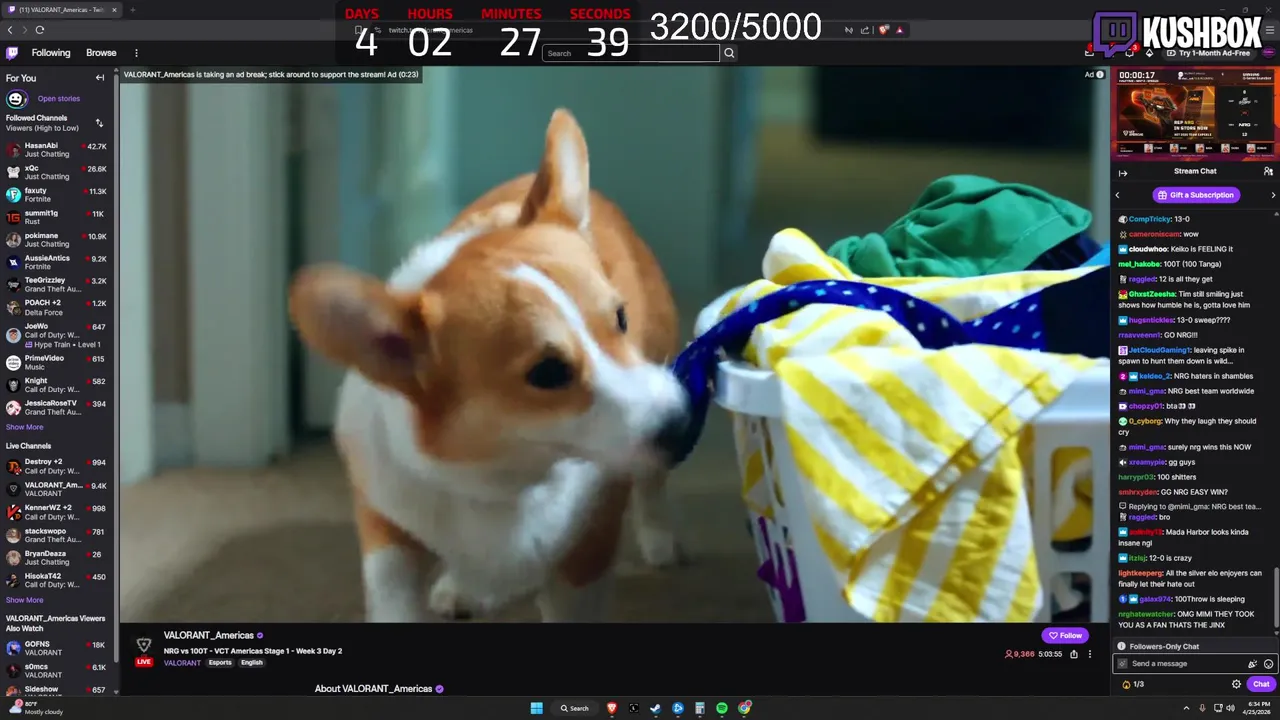Click Try 1-Month Ad-Free button
The image size is (1280, 720).
pyautogui.click(x=1208, y=53)
